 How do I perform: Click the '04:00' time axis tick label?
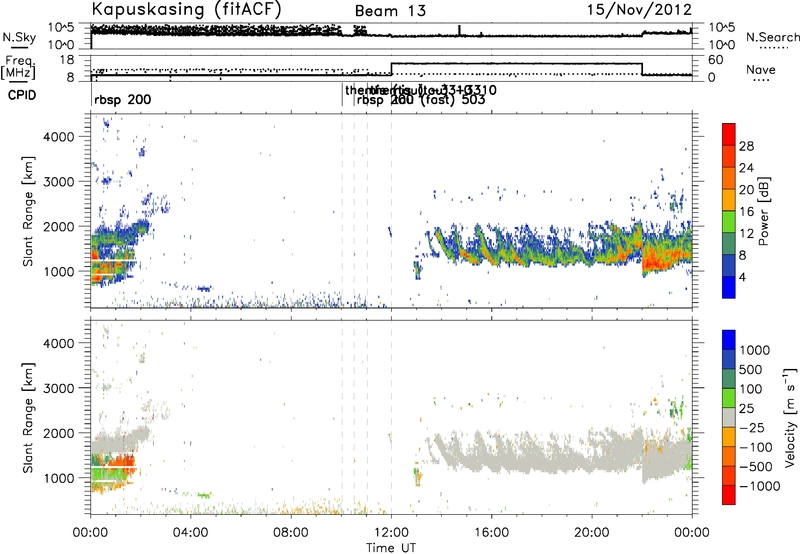point(191,533)
